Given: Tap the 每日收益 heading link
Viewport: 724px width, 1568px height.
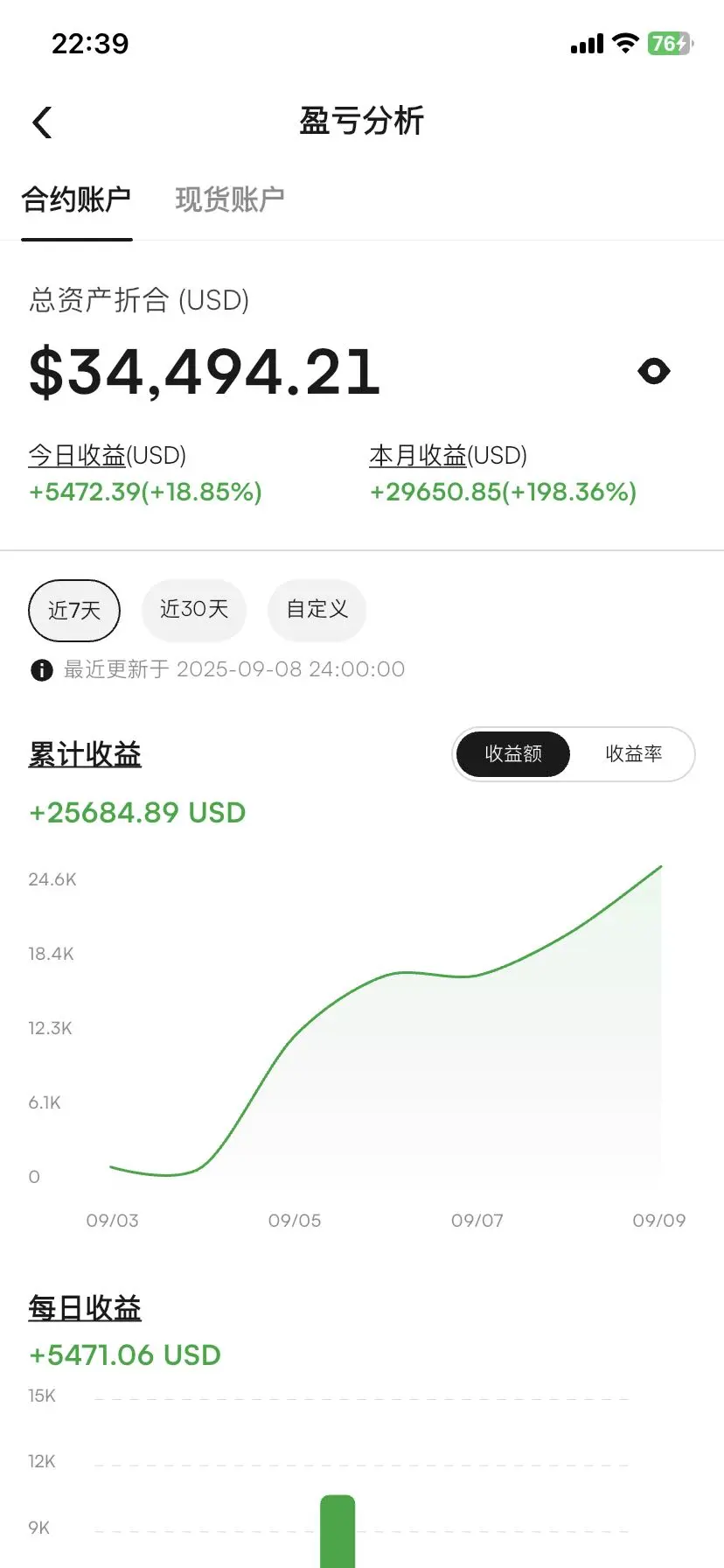Looking at the screenshot, I should [x=85, y=1308].
